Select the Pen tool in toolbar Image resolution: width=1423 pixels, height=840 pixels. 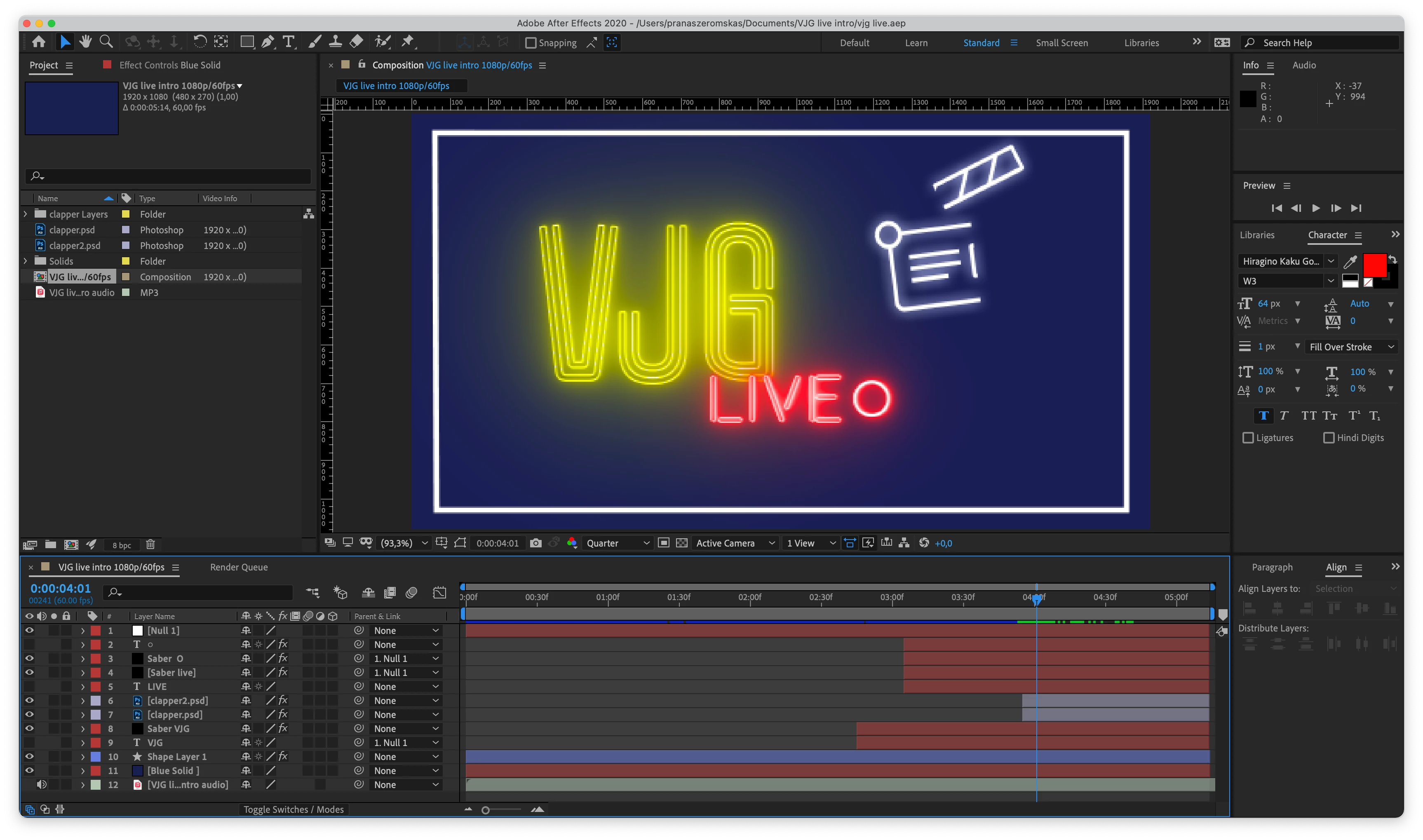[268, 42]
